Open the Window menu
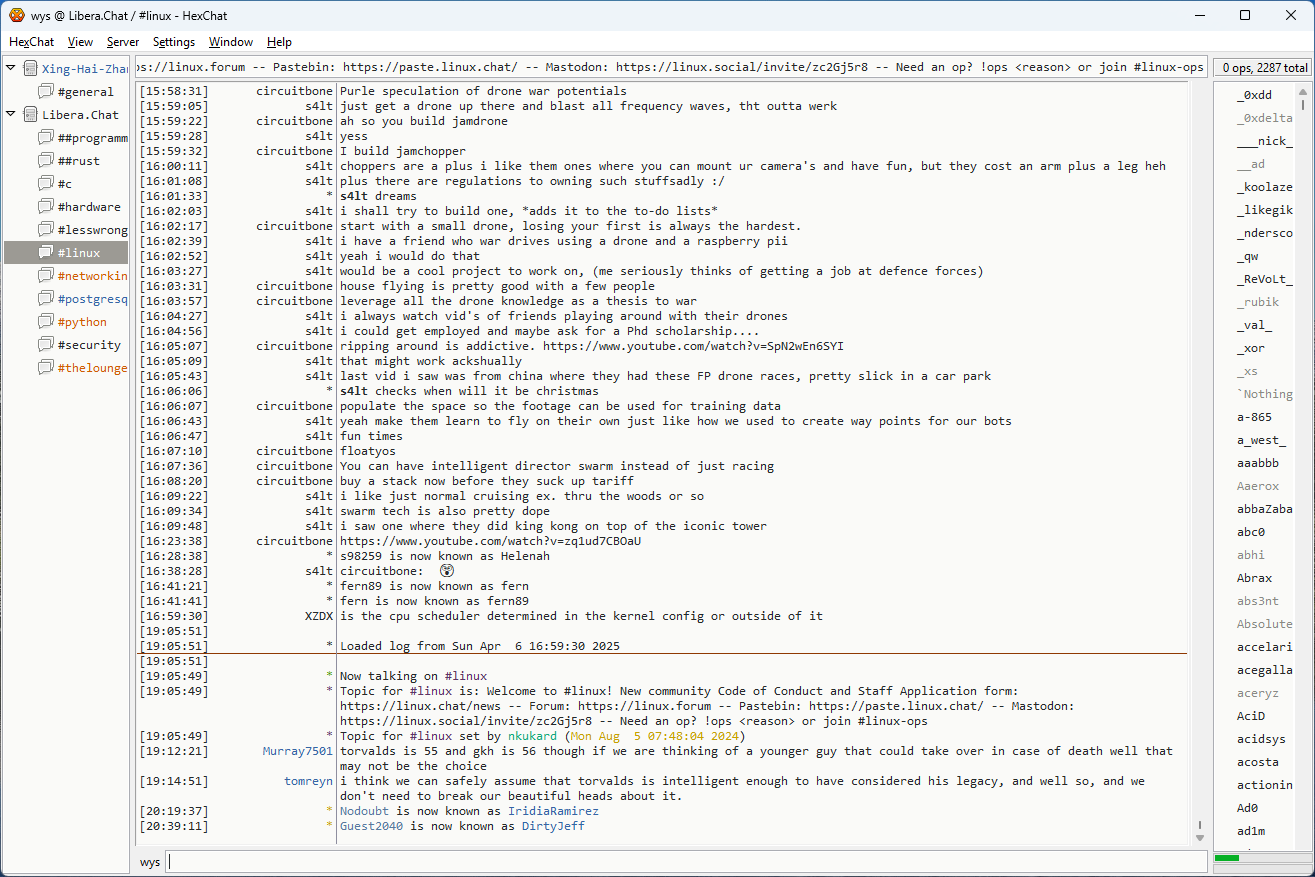This screenshot has height=877, width=1315. pyautogui.click(x=230, y=42)
